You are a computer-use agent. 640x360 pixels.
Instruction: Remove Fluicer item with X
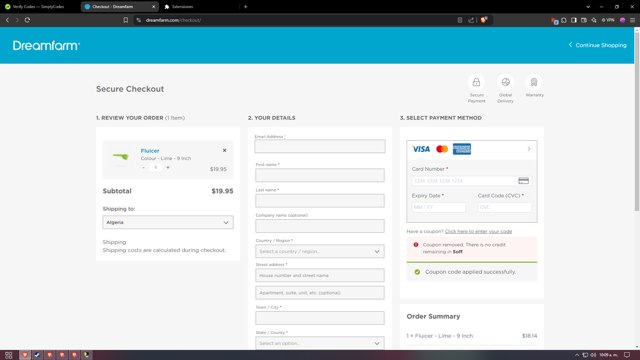(x=224, y=150)
